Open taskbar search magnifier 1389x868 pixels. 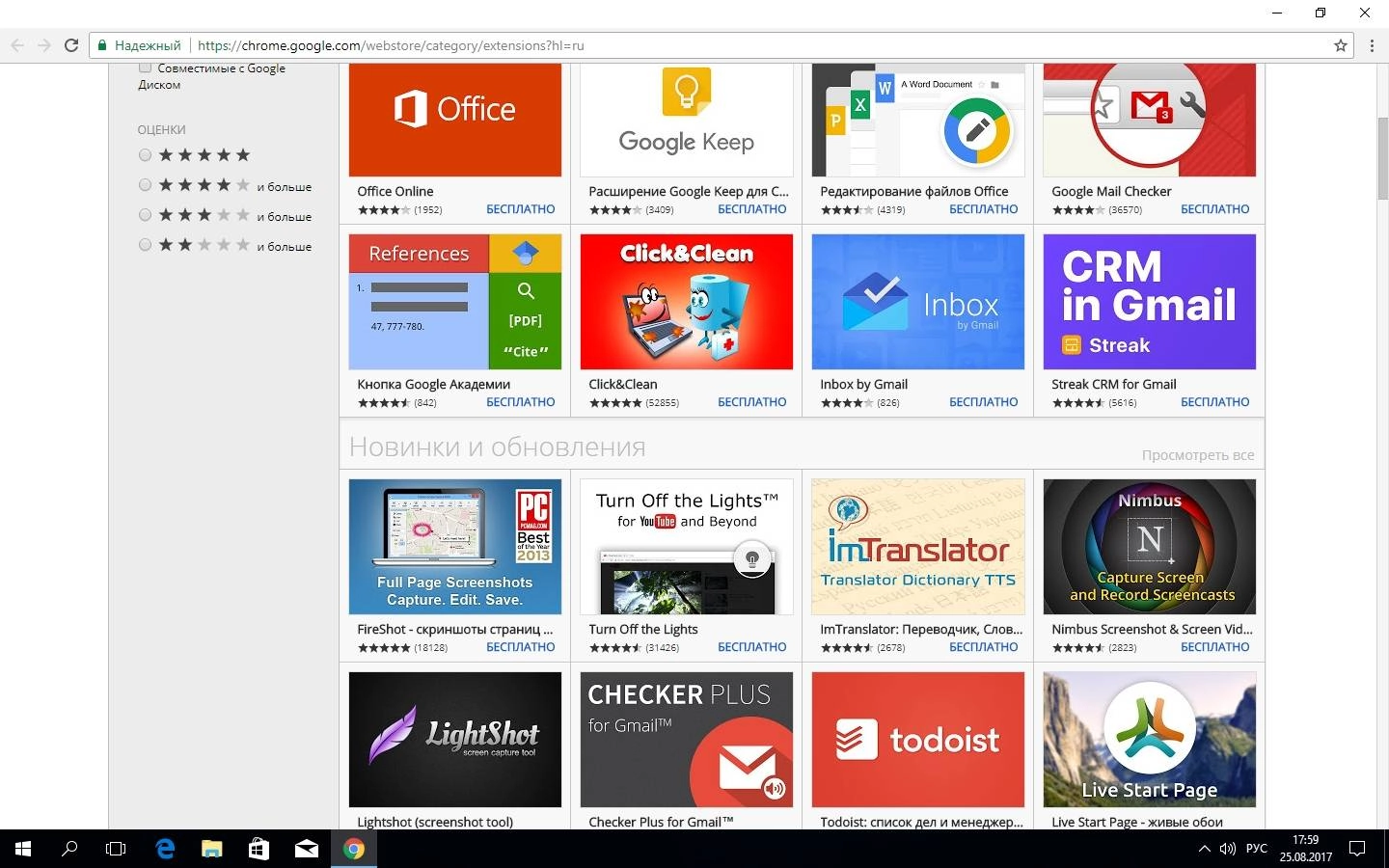69,849
